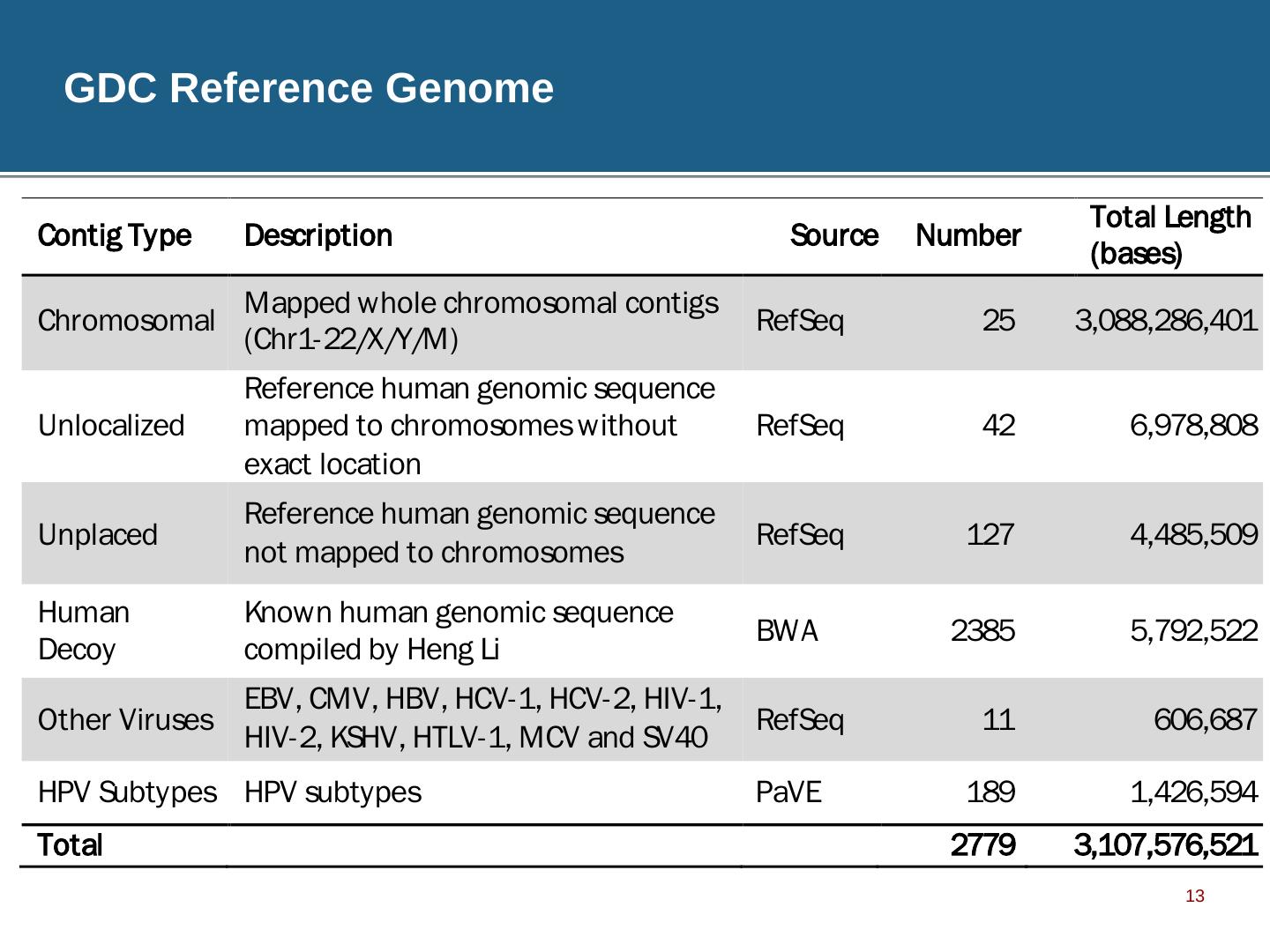Select the 'Total Length (bases)' header
The image size is (1270, 952).
tap(1169, 235)
